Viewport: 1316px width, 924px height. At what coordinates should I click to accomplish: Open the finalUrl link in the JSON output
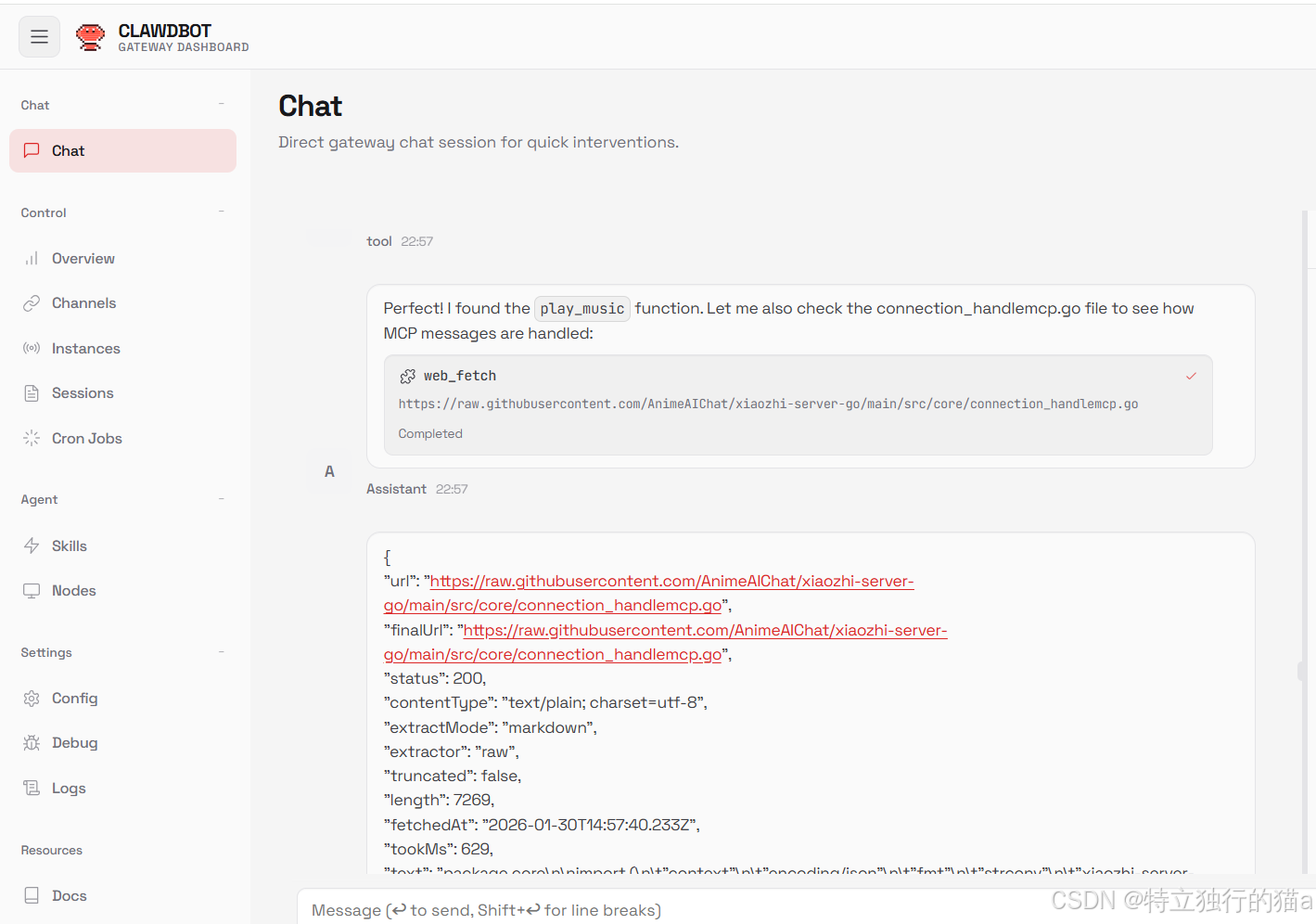click(x=665, y=642)
